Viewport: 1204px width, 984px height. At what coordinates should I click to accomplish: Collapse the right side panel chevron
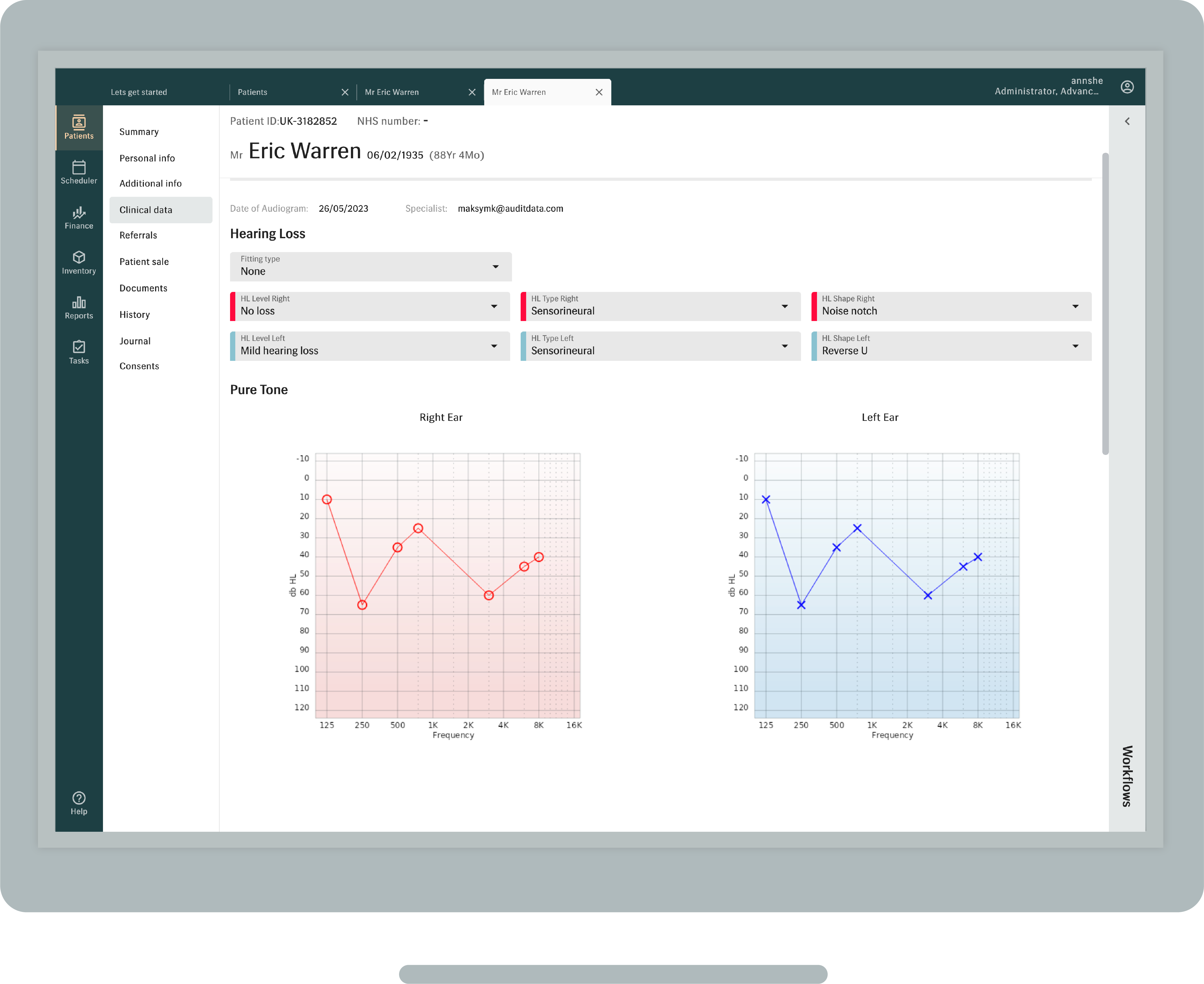[1127, 121]
